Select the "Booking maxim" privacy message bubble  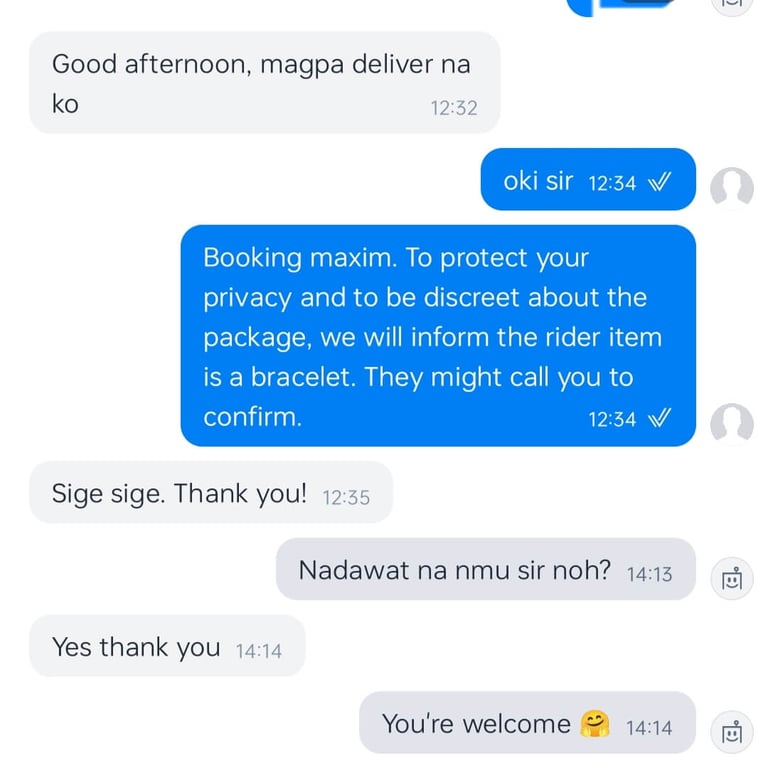pos(438,336)
